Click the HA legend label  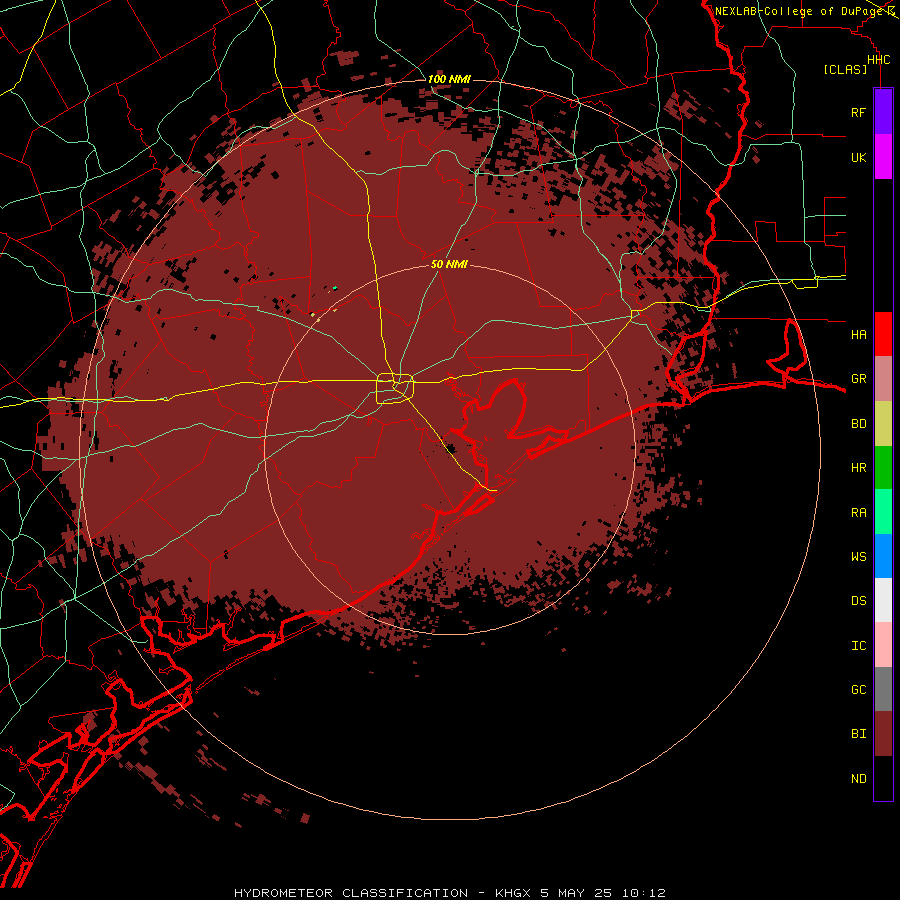pyautogui.click(x=858, y=335)
